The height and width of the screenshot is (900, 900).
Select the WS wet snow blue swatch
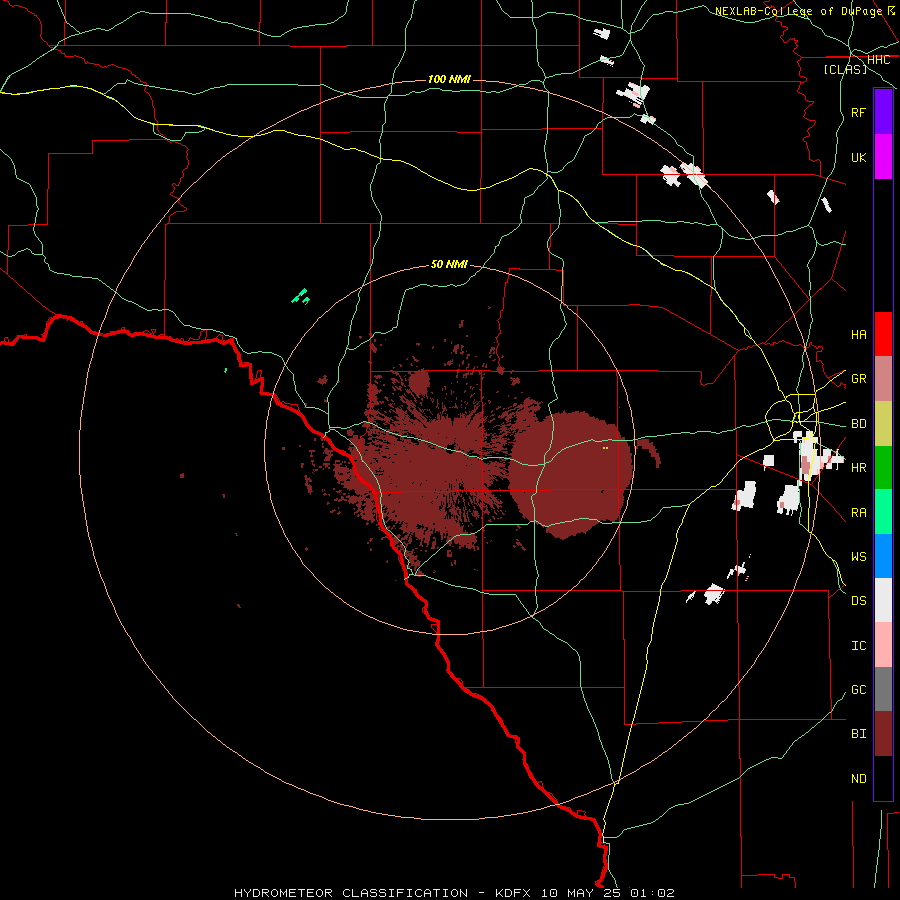(x=883, y=556)
